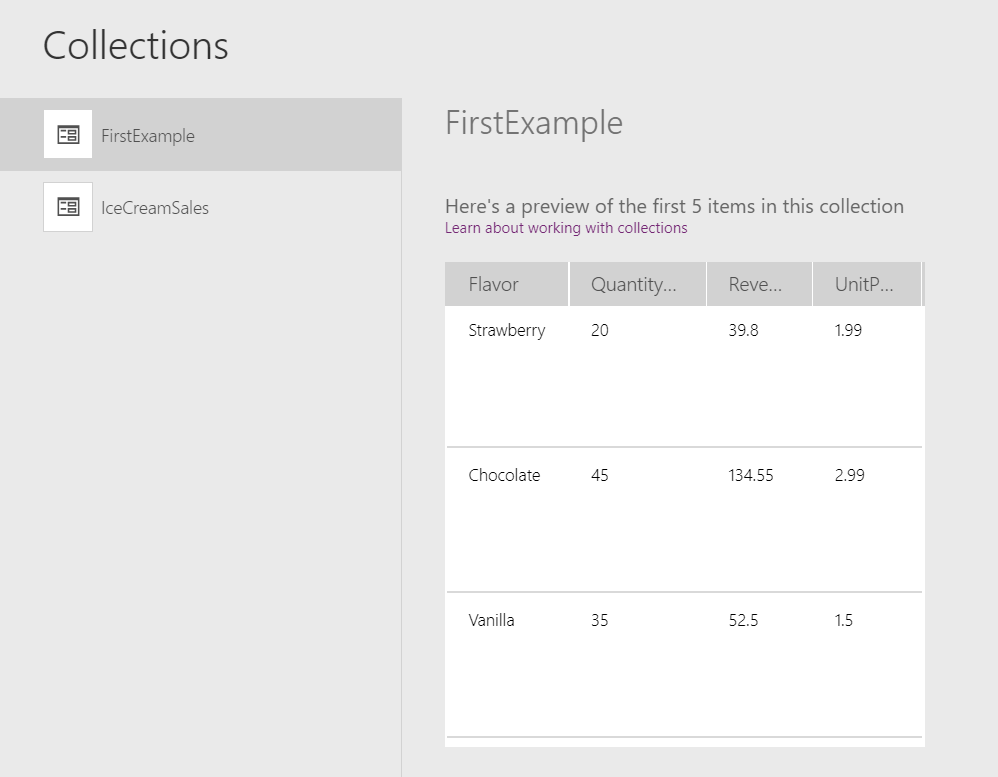The image size is (998, 777).
Task: Click the value 134.55 in the Chocolate row
Action: (751, 475)
